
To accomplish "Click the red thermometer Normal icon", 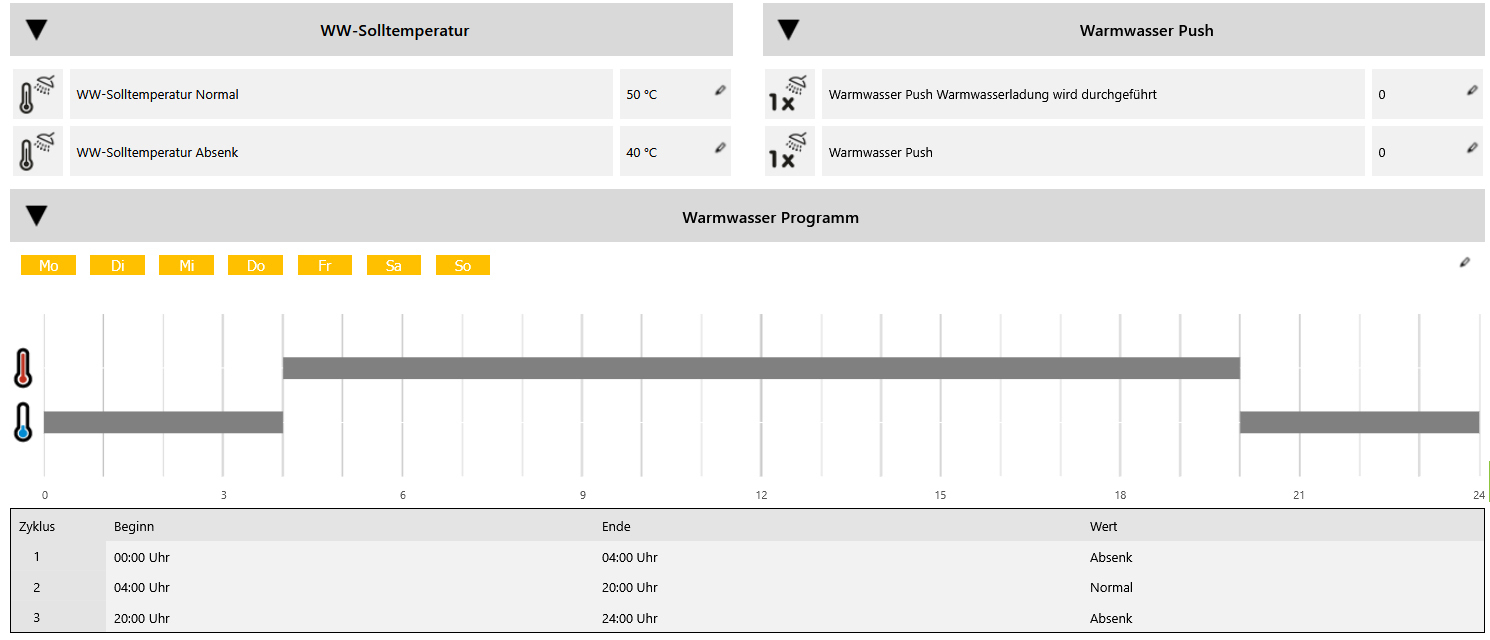I will click(x=23, y=368).
